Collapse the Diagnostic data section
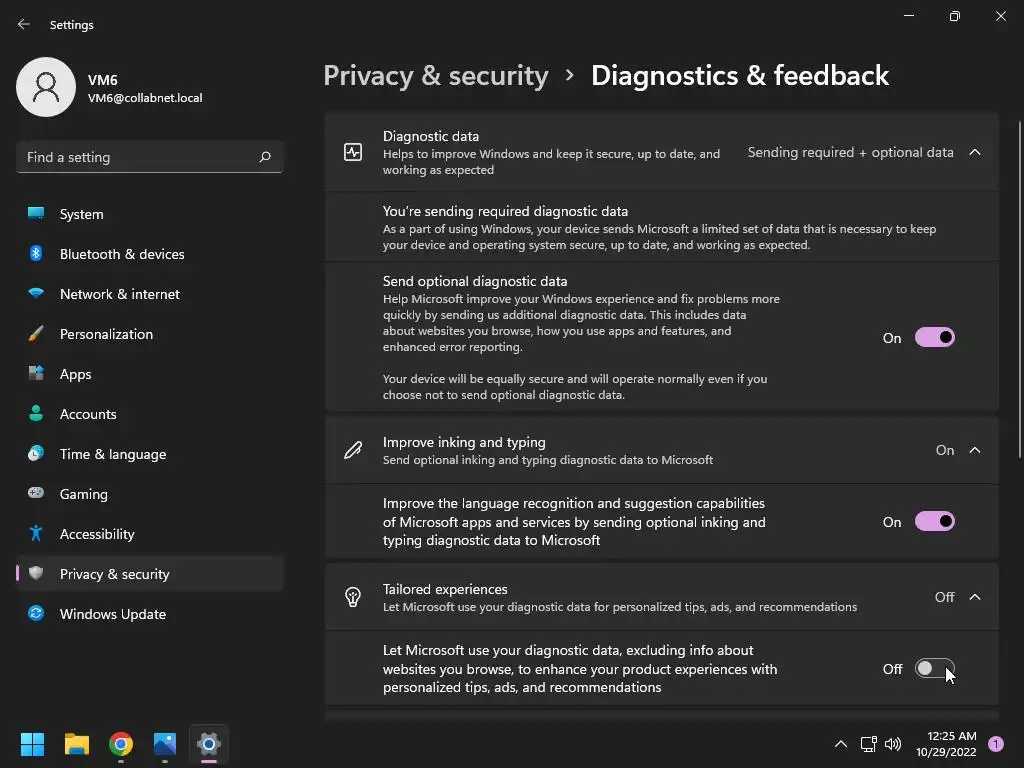 (x=975, y=152)
